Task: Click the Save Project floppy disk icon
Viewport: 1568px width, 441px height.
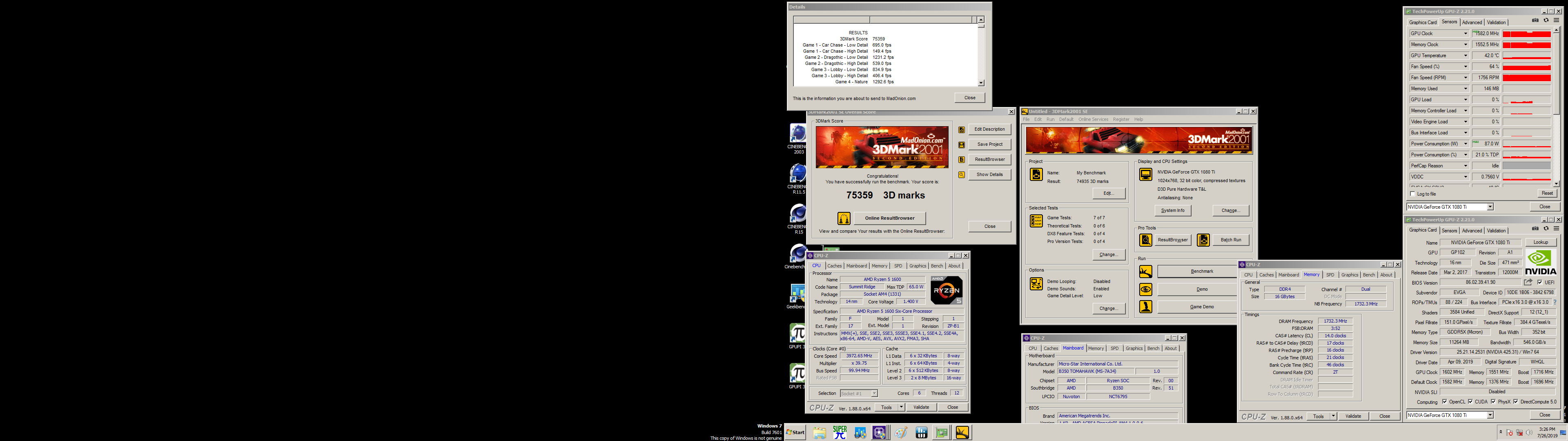Action: [x=962, y=145]
